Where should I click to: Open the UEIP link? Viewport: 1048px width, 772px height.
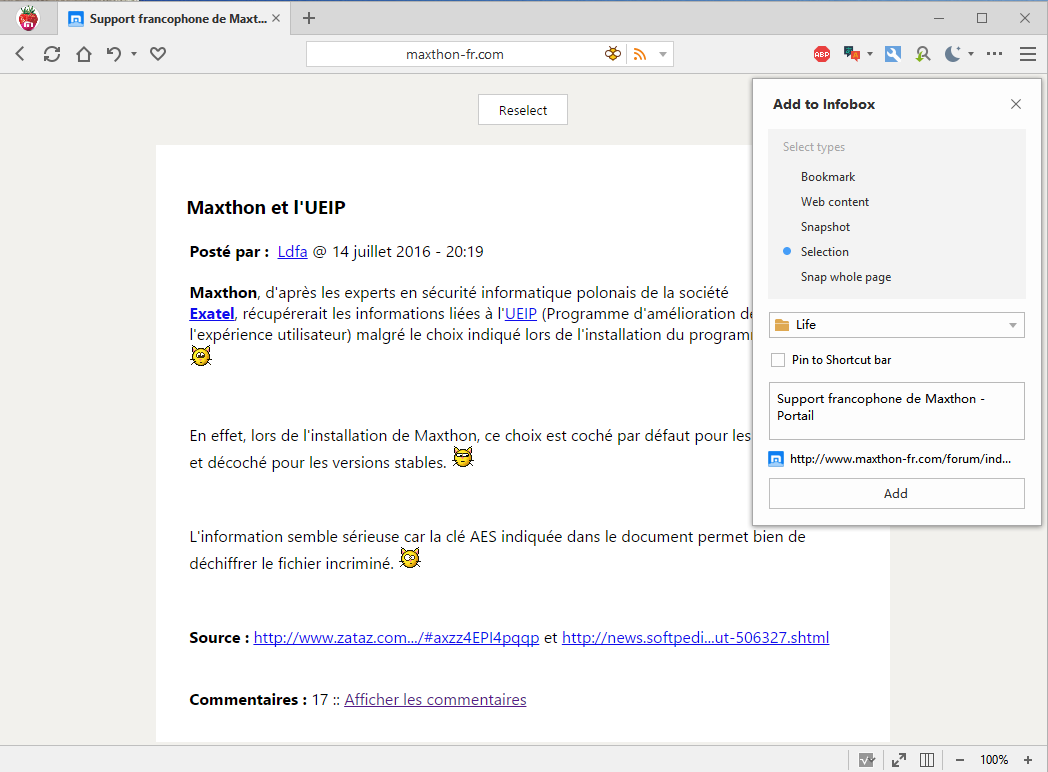coord(521,313)
